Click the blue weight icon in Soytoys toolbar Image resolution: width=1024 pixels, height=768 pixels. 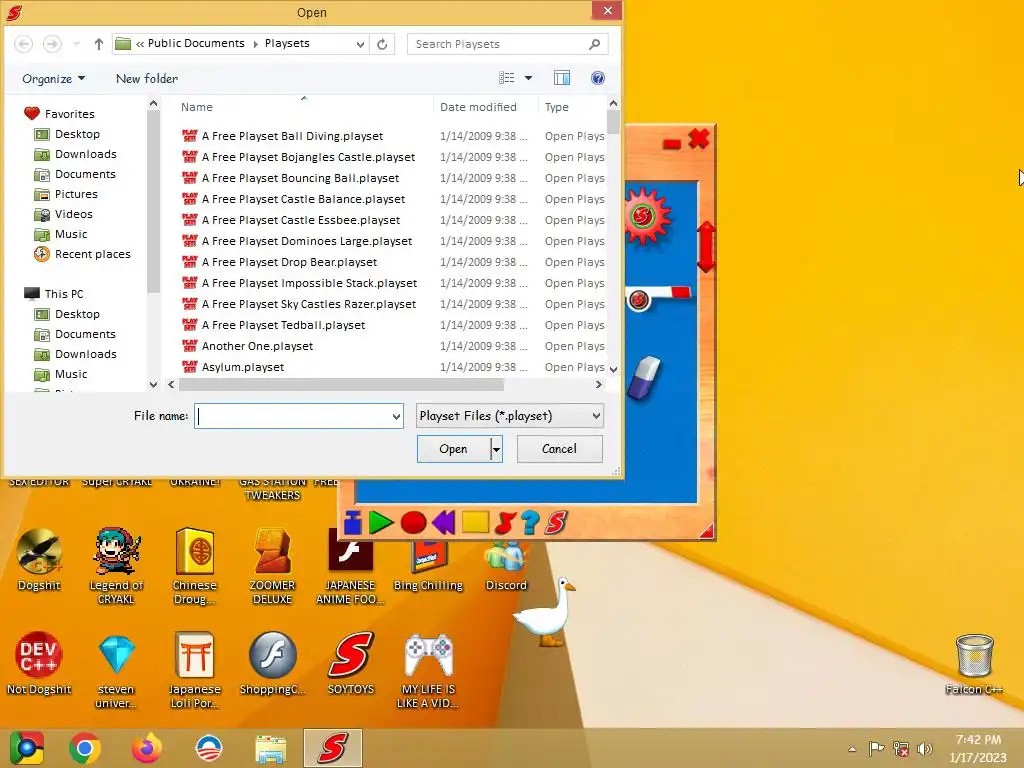click(x=353, y=523)
